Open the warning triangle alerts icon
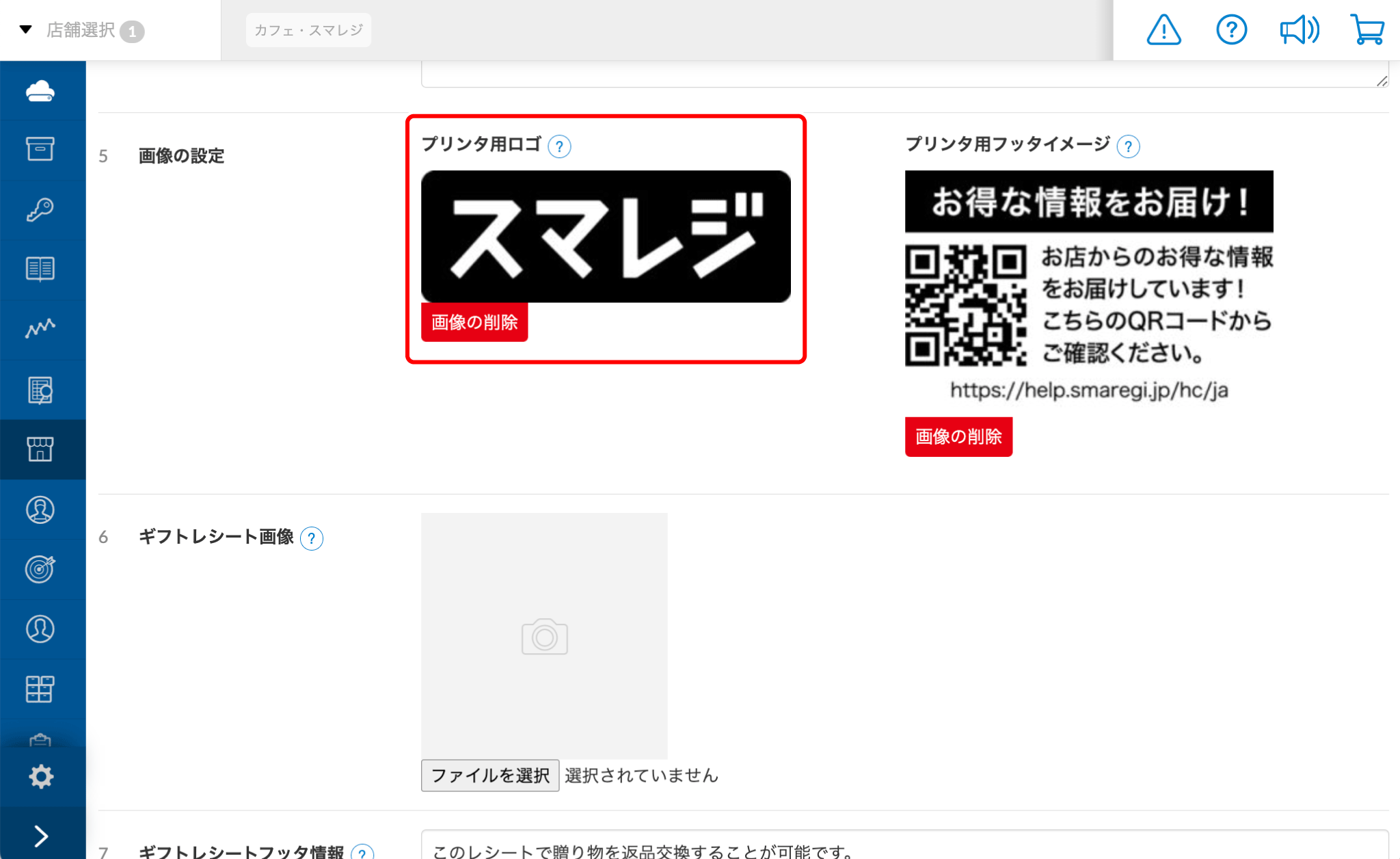Viewport: 1400px width, 859px height. point(1163,30)
